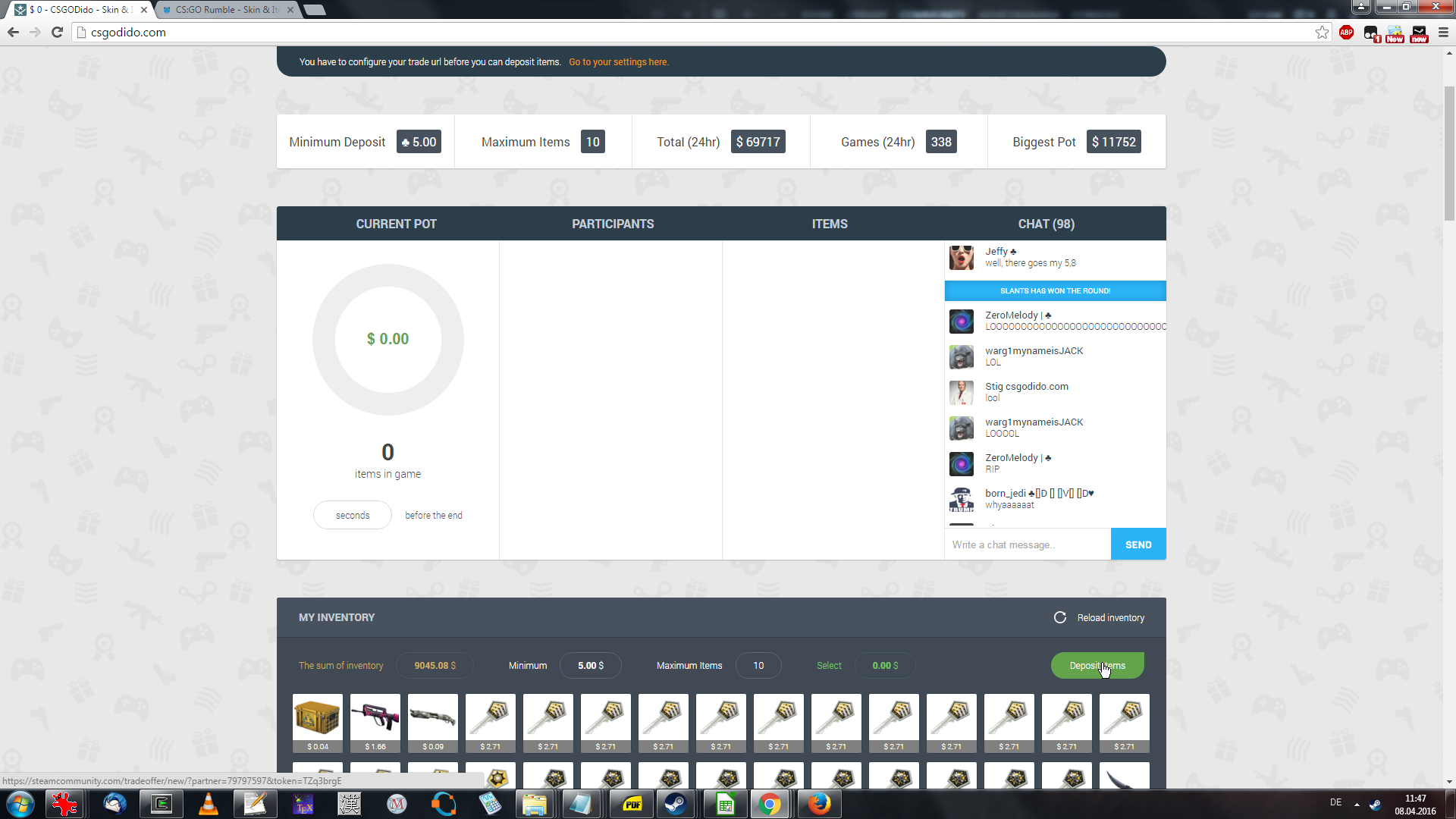
Task: Click the 'Write a chat message' field
Action: coord(1027,544)
